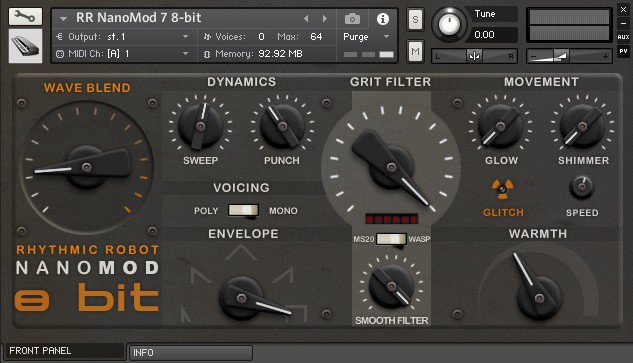Toggle the AUX sends button
Screen dimensions: 633x363
[x=623, y=37]
